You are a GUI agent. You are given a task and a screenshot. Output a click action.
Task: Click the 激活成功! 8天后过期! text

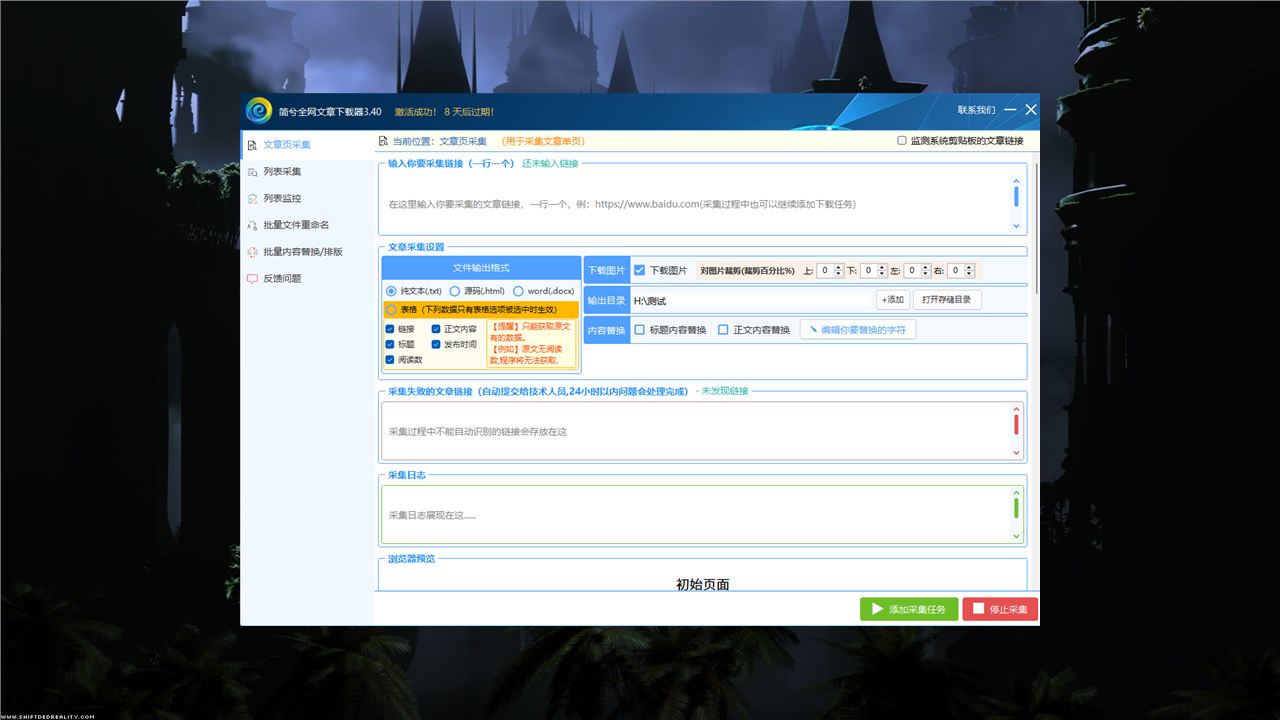[445, 112]
